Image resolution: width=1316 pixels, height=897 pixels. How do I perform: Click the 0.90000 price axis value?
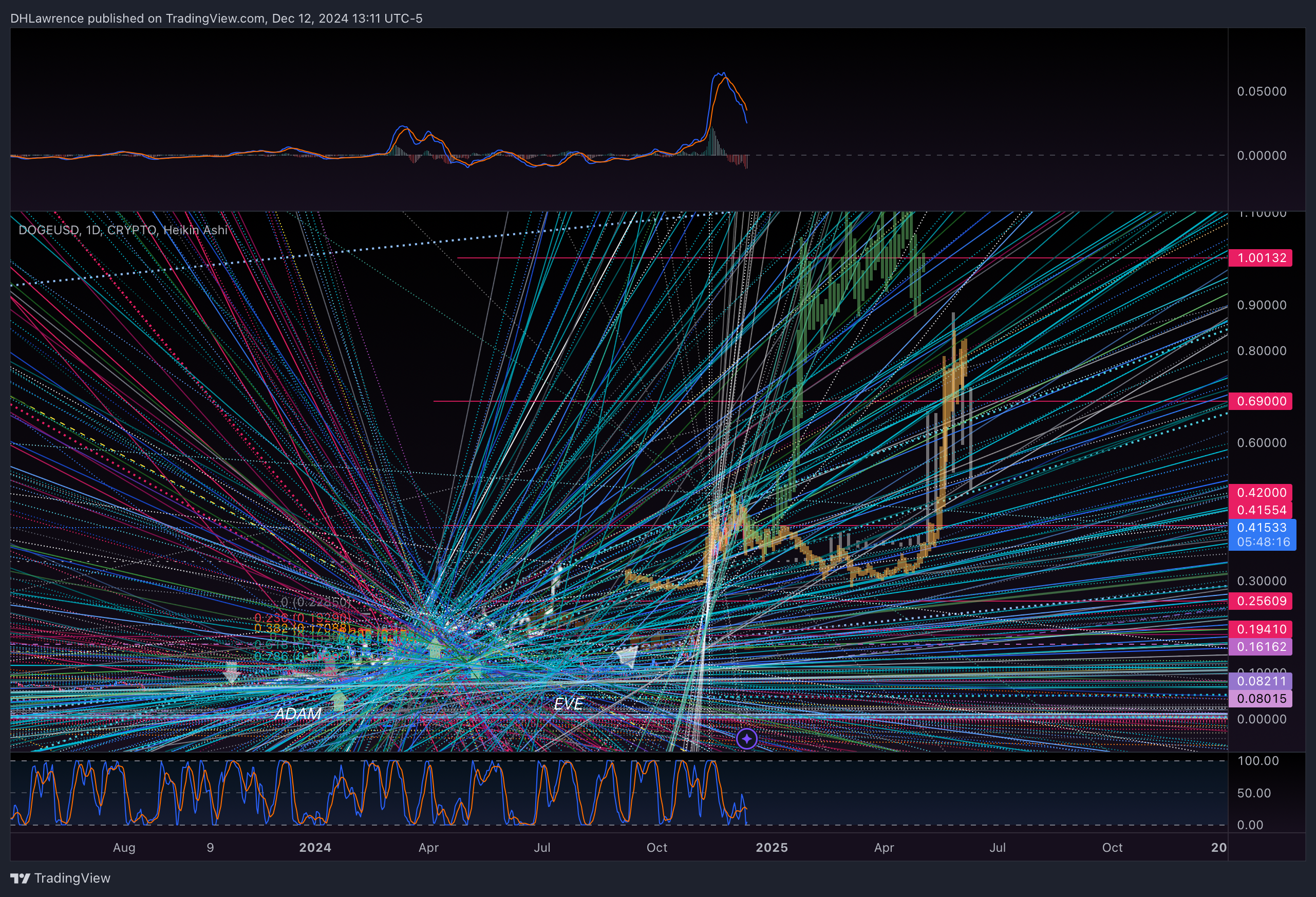pos(1262,305)
